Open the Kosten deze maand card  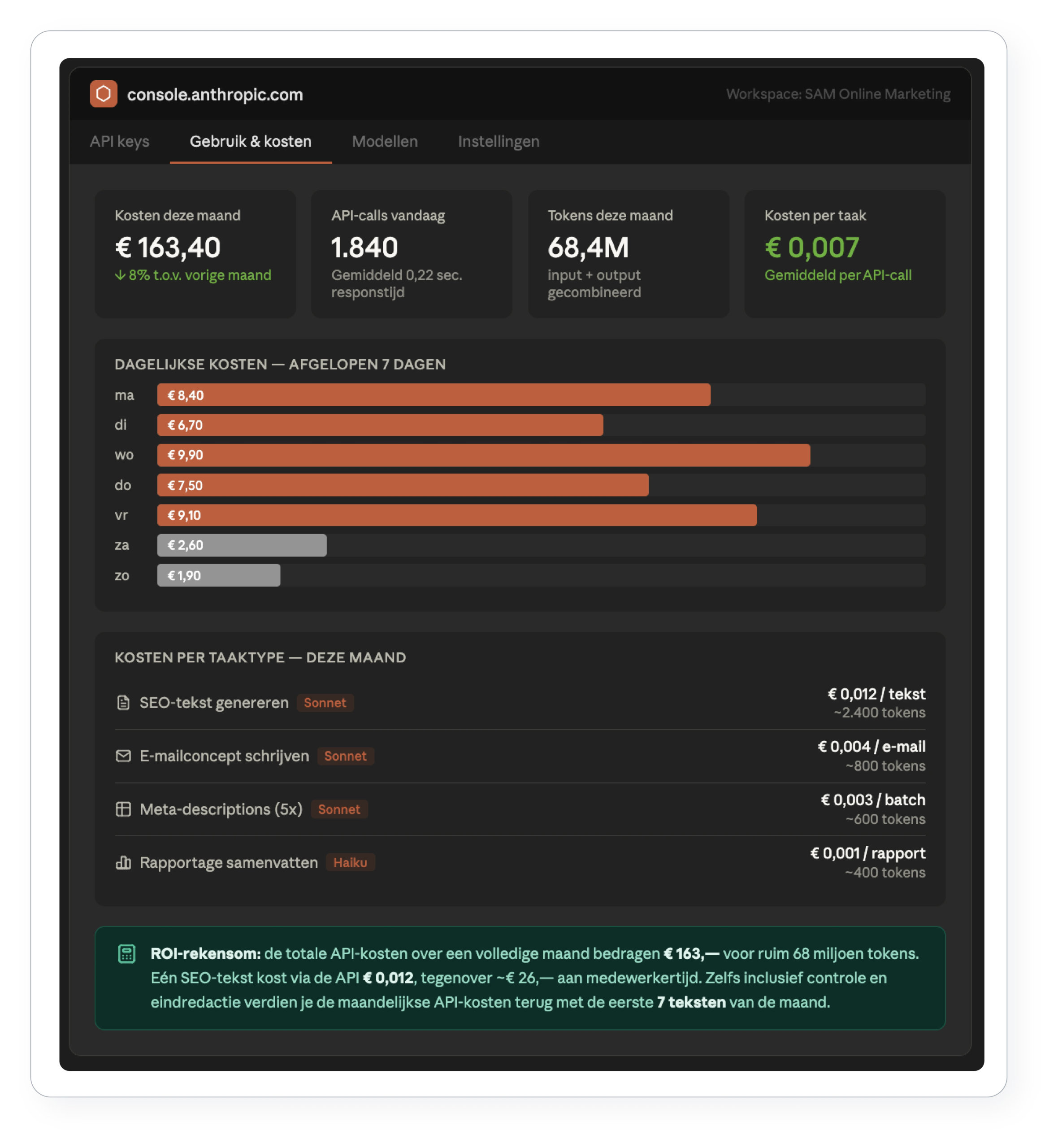click(x=195, y=254)
